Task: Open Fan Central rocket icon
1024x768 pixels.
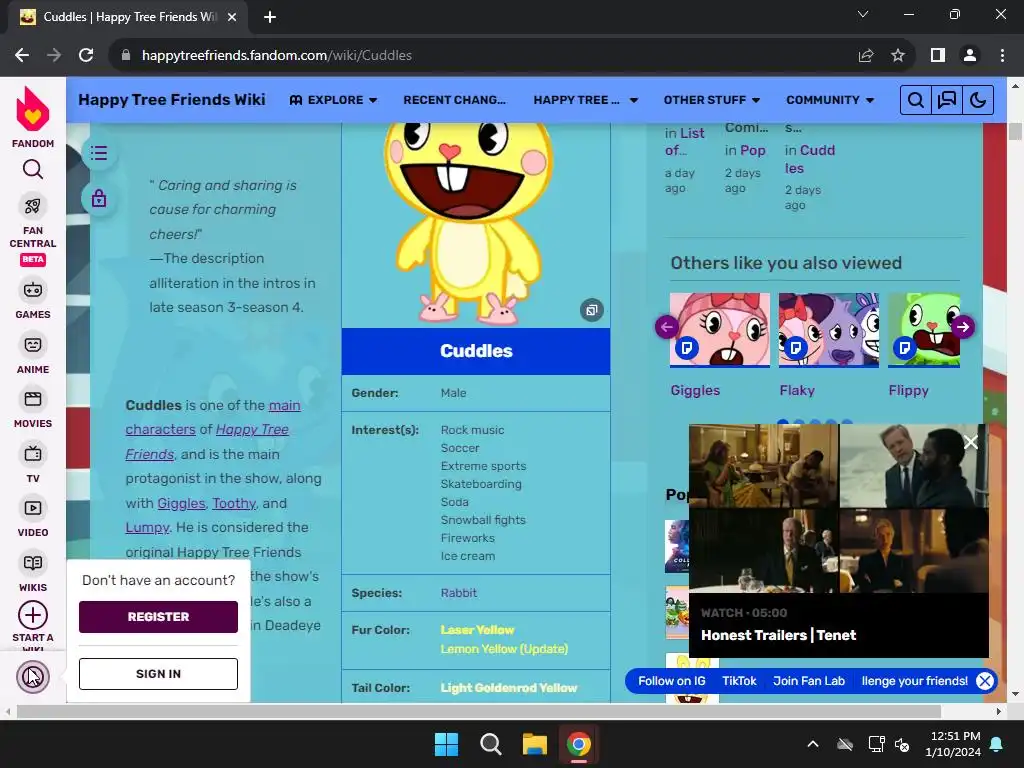Action: coord(33,206)
